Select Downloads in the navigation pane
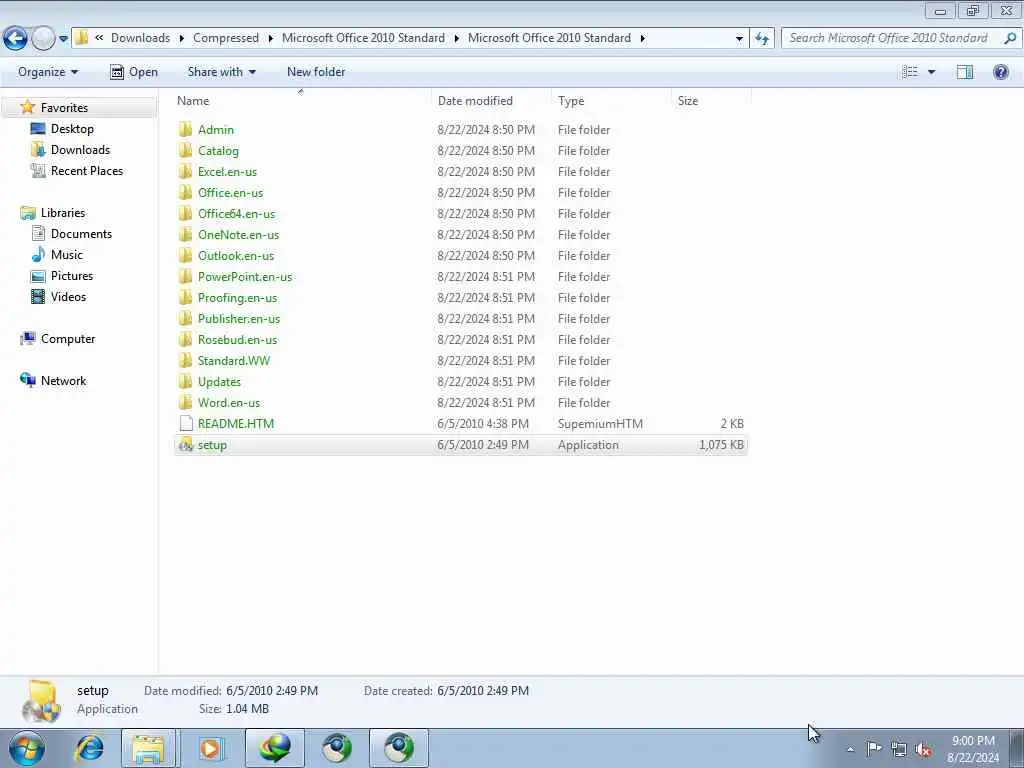Screen dimensions: 1024x768 (x=80, y=150)
